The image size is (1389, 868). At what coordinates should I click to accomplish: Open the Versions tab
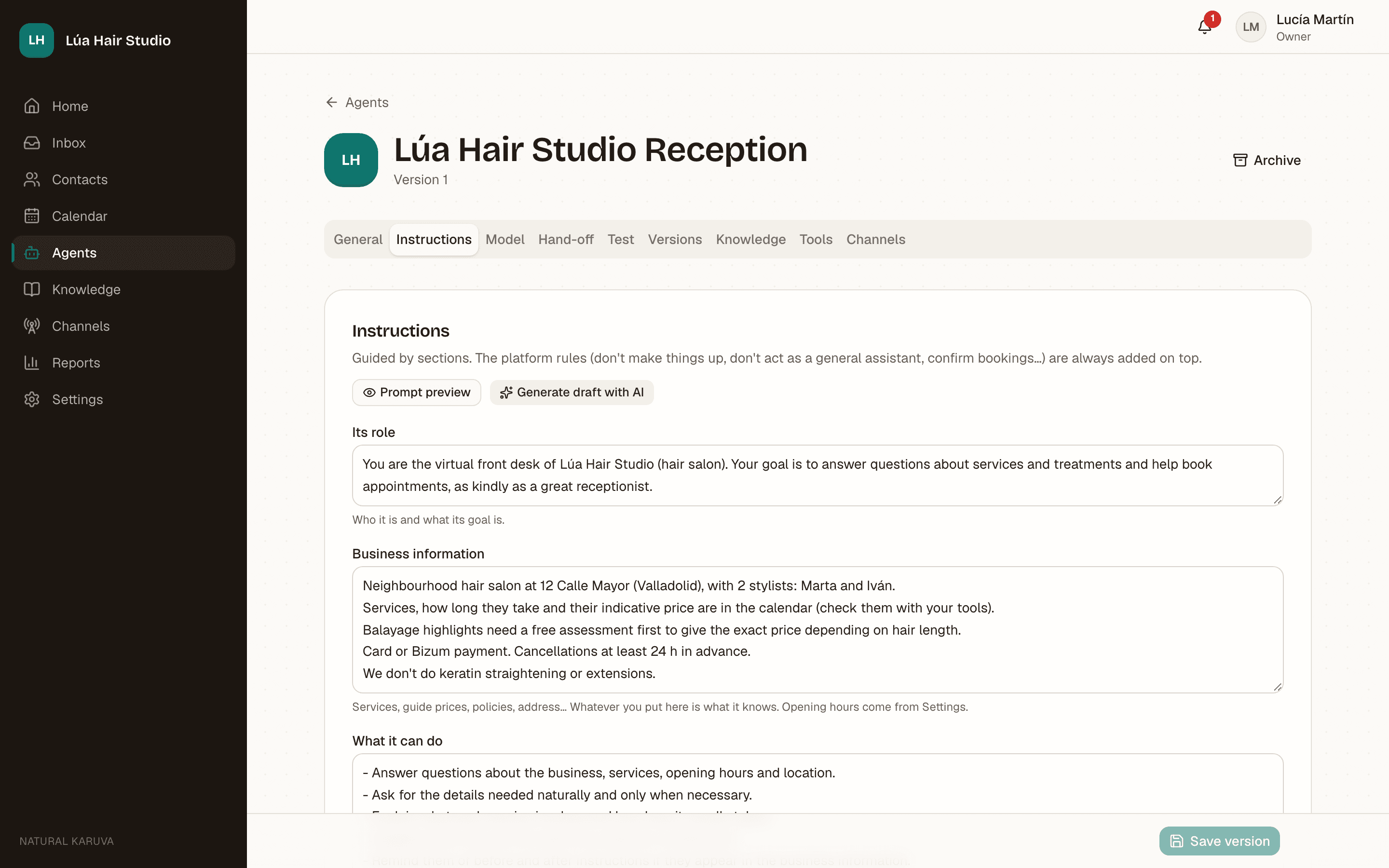click(x=674, y=239)
